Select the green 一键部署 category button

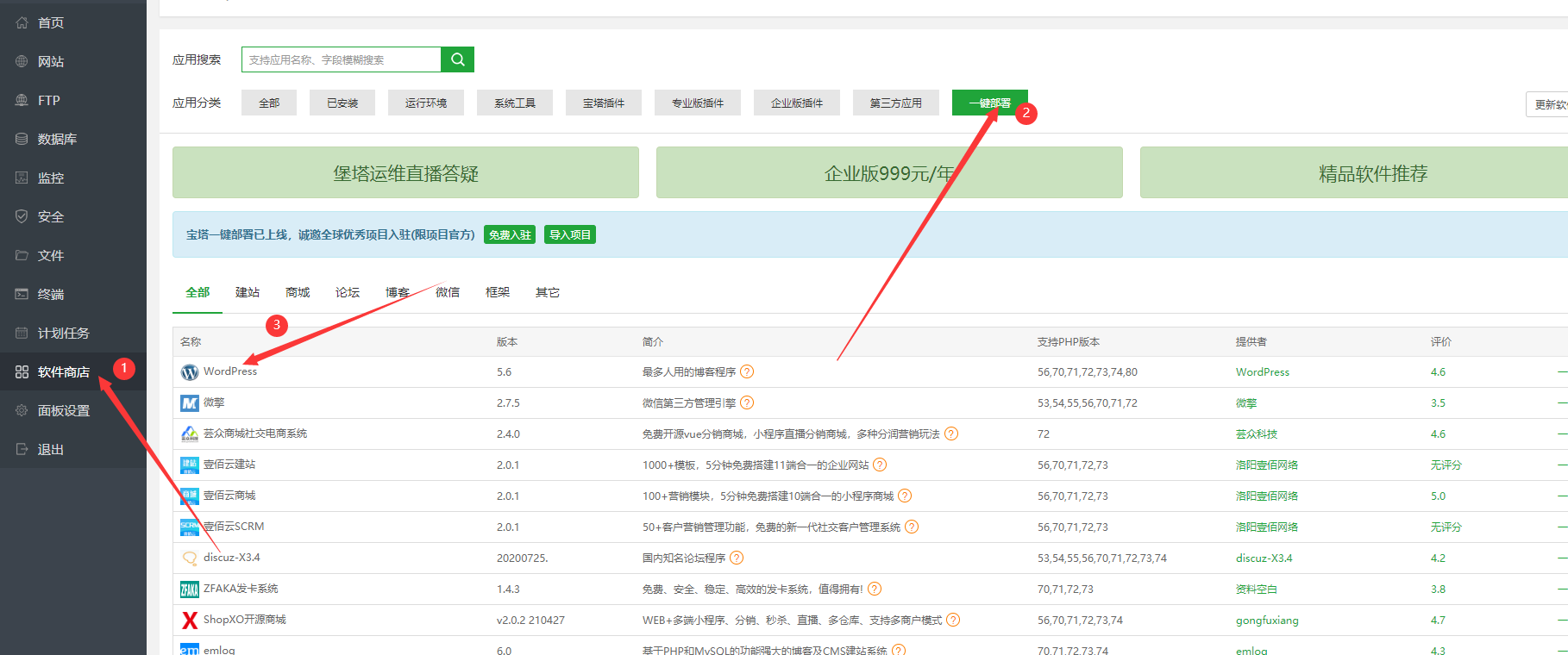tap(990, 103)
